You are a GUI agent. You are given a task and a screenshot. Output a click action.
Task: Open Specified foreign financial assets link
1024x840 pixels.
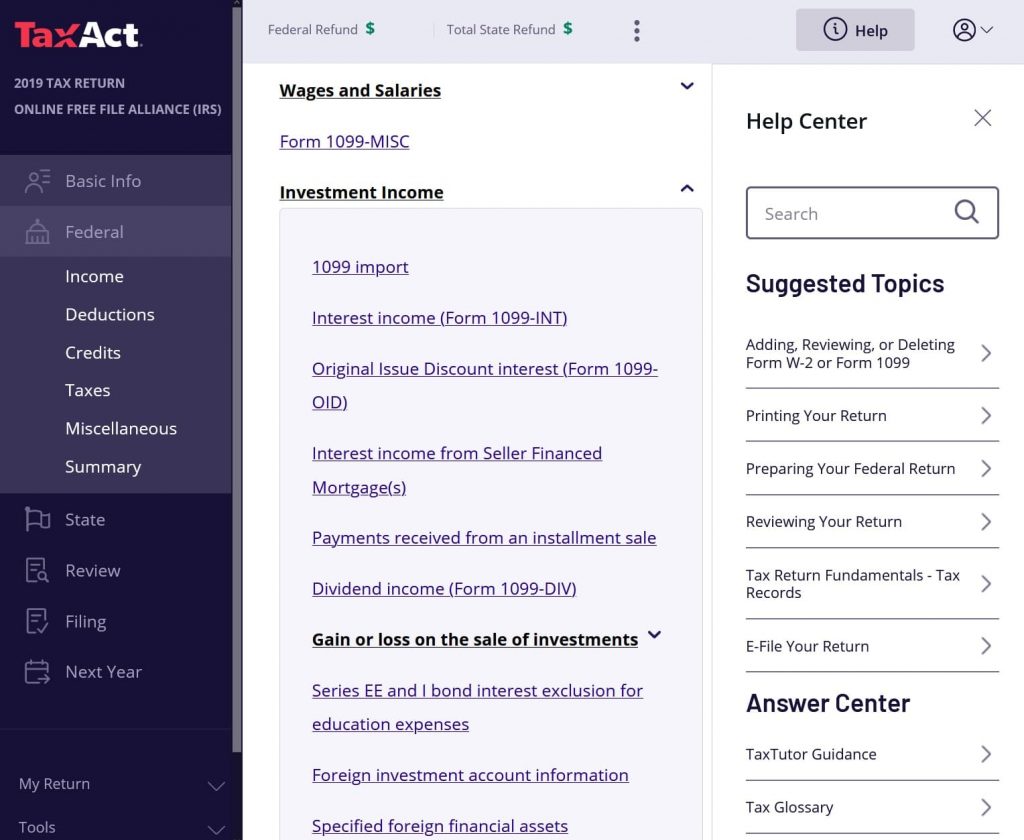tap(440, 826)
